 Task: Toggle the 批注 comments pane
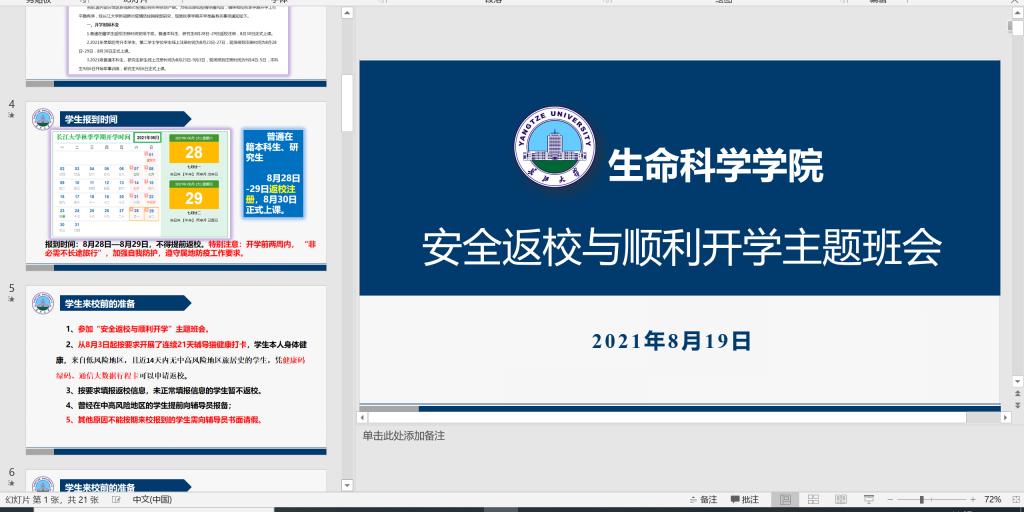(745, 499)
